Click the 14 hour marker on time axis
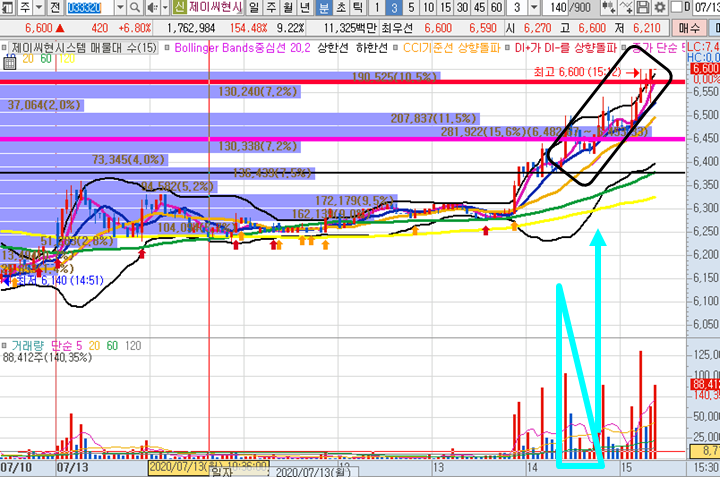720x477 pixels. pyautogui.click(x=532, y=468)
